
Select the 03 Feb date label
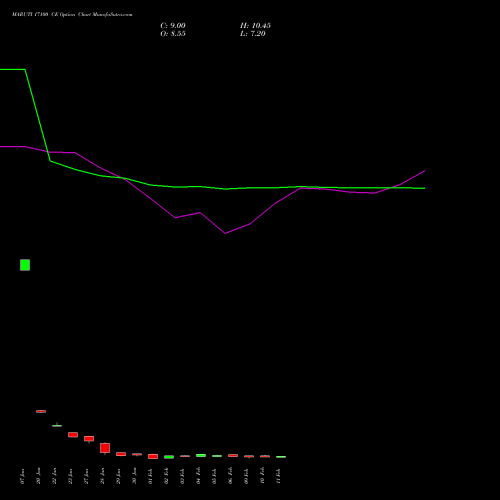182,476
